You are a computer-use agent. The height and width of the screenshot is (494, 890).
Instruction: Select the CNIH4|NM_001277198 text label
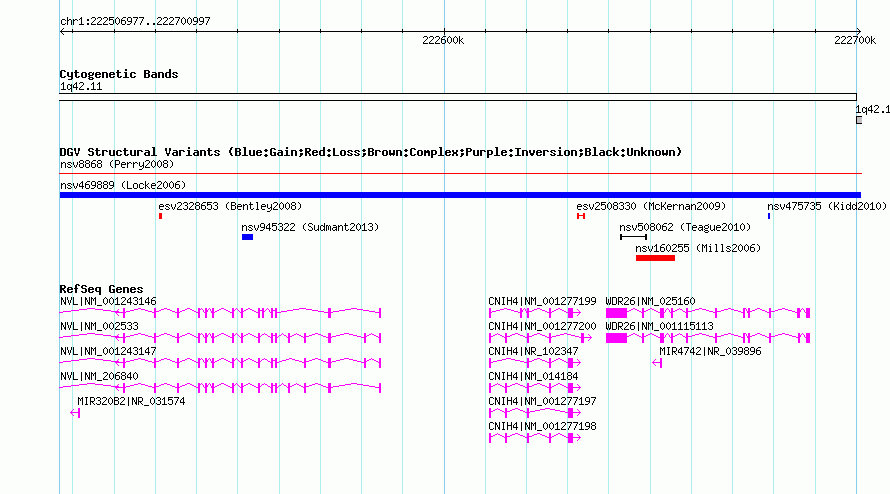coord(542,426)
